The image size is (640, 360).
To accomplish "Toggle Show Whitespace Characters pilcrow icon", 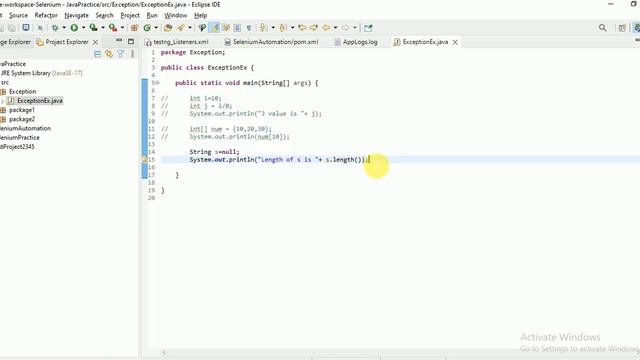I will tap(249, 28).
